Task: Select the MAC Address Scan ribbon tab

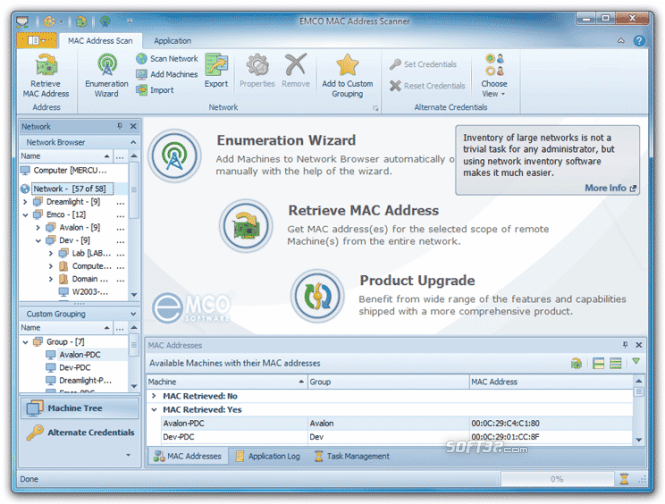Action: point(100,41)
